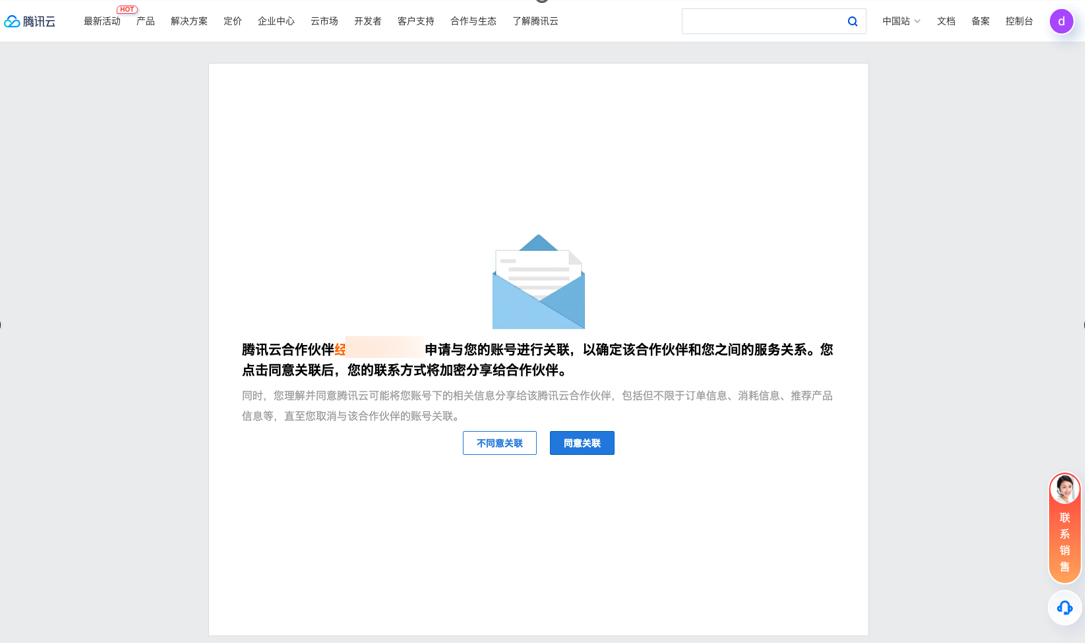Open the 了解腾讯云 menu
Viewport: 1085px width, 643px height.
point(535,21)
